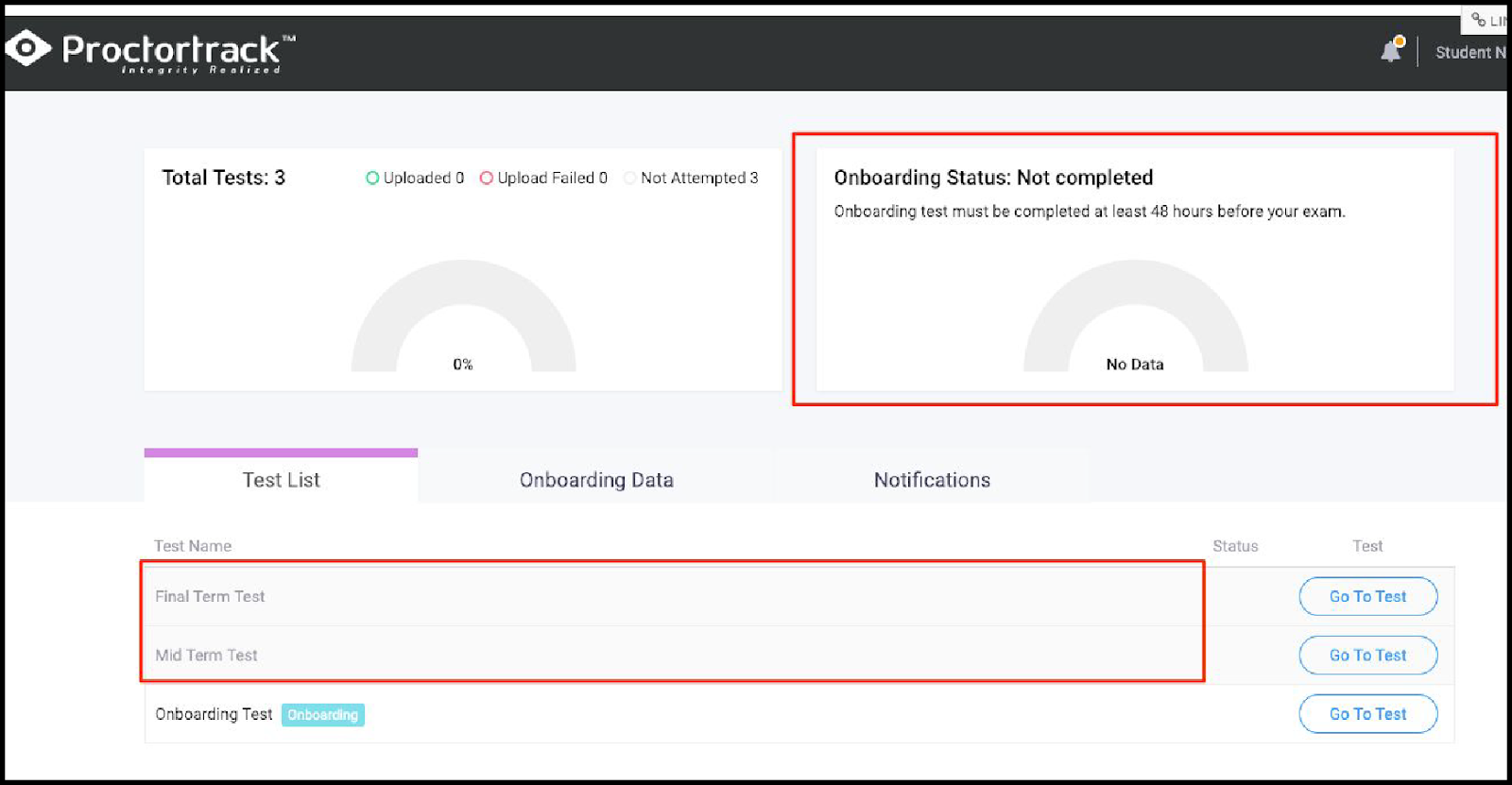Click the 48 hours onboarding notice text

click(1089, 212)
